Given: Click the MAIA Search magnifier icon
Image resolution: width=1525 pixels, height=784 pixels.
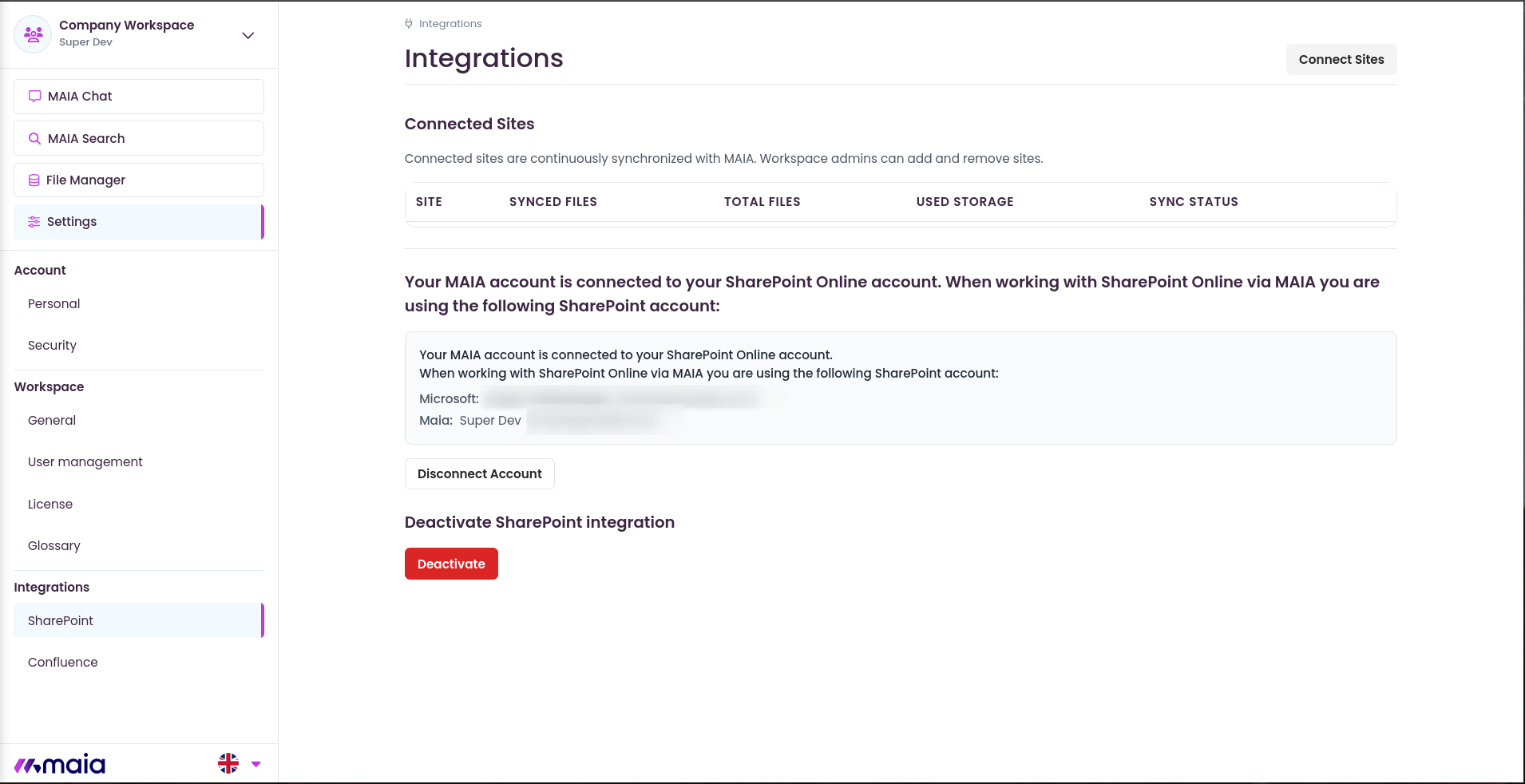Looking at the screenshot, I should [34, 138].
